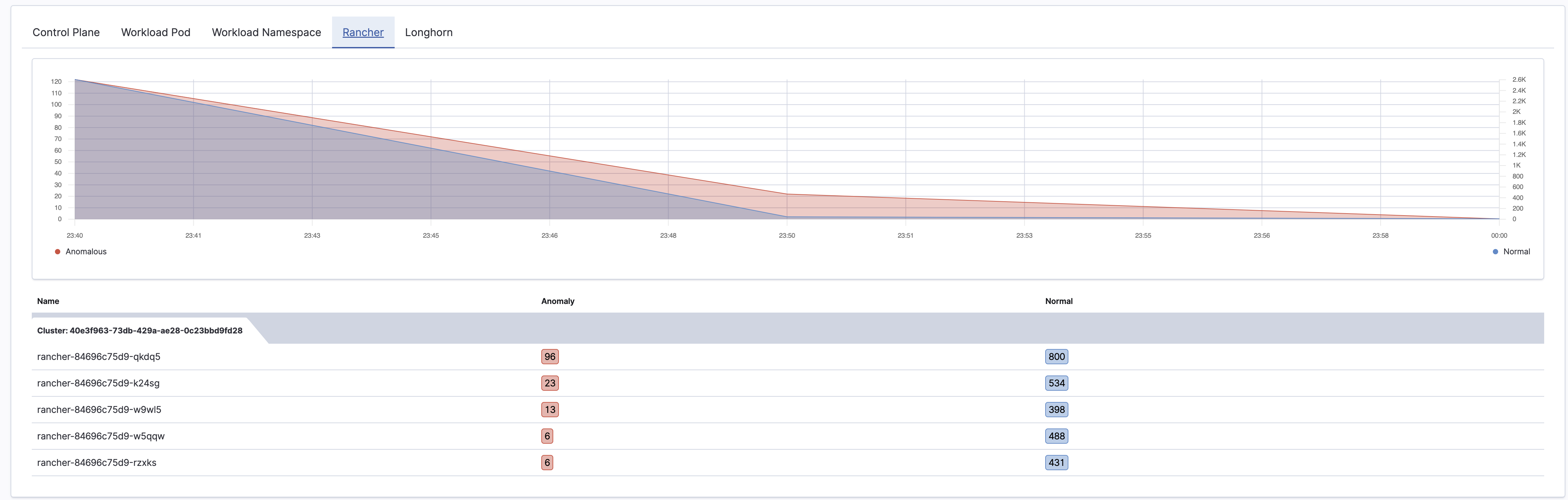Image resolution: width=1568 pixels, height=500 pixels.
Task: Select row rancher-84696c75d9-k24sg
Action: (788, 383)
